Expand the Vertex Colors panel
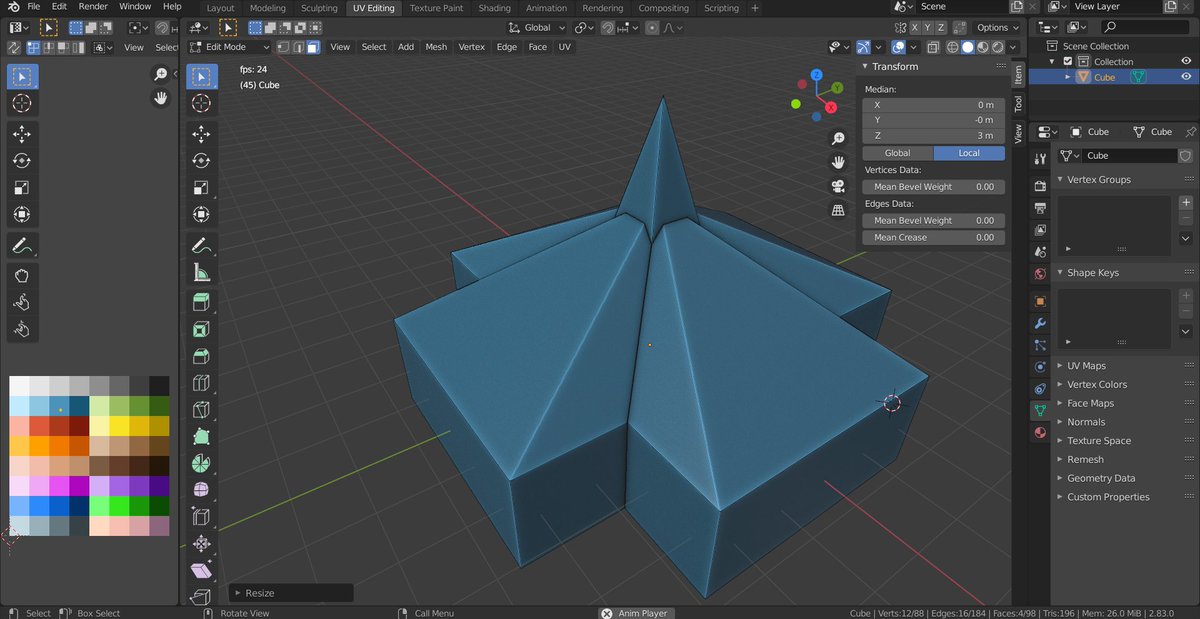The width and height of the screenshot is (1200, 619). point(1096,385)
